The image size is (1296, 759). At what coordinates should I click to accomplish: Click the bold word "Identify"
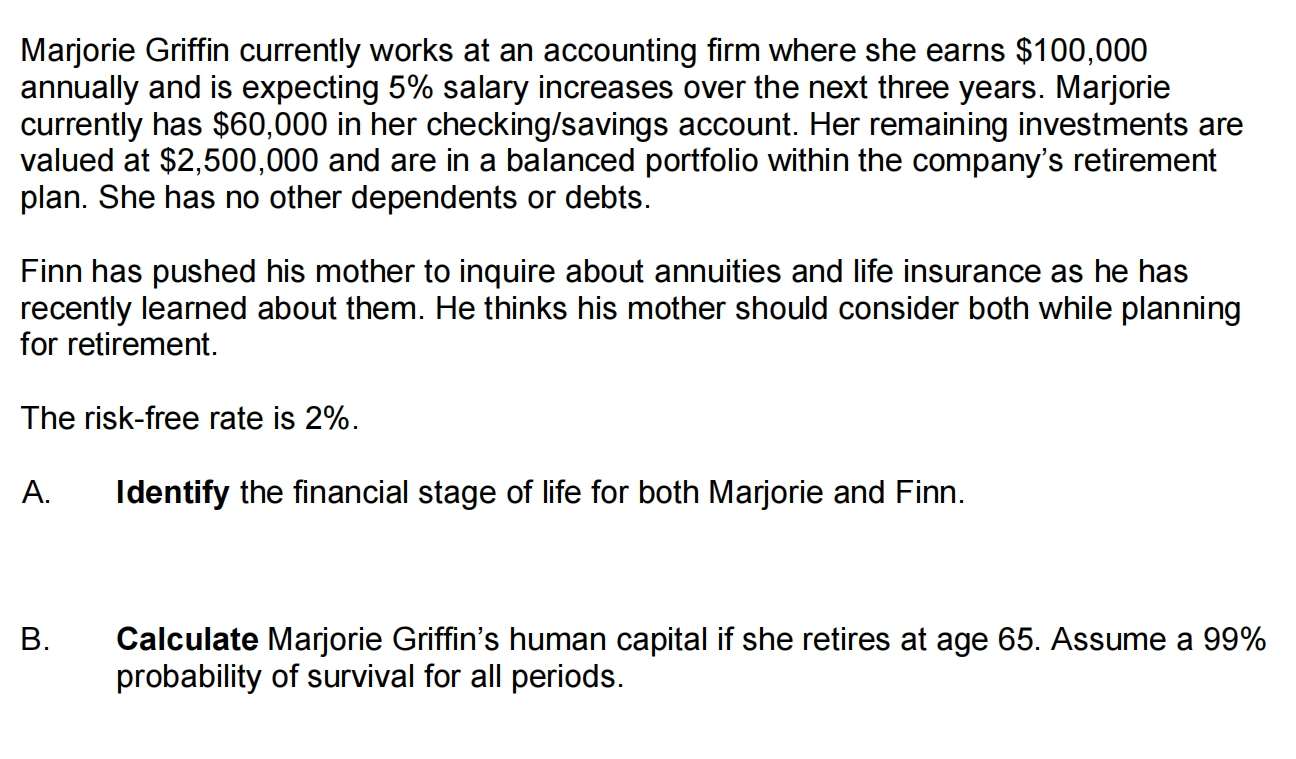[173, 493]
